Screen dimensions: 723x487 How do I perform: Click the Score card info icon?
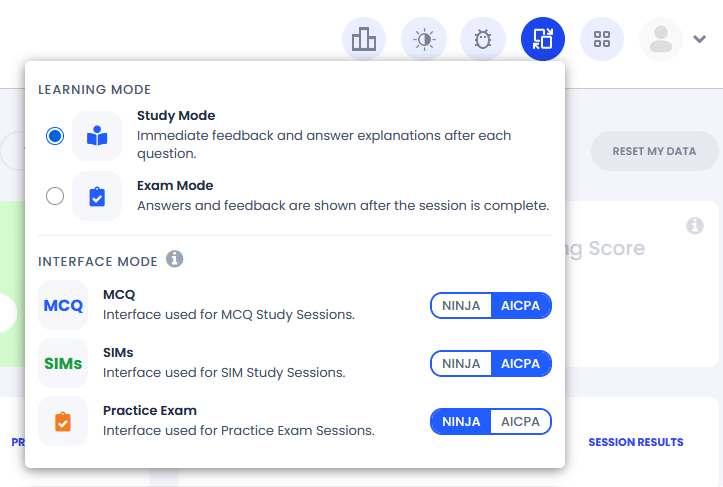(695, 226)
